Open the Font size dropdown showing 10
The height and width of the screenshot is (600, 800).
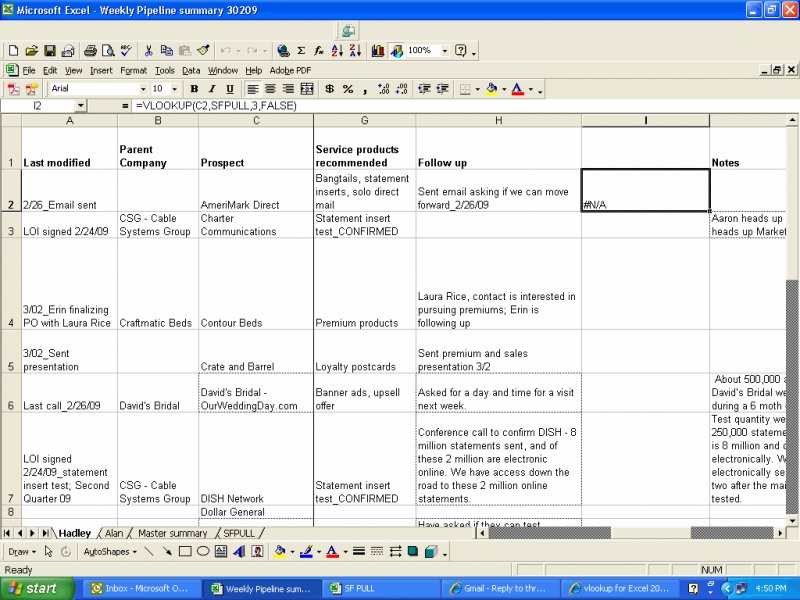174,89
